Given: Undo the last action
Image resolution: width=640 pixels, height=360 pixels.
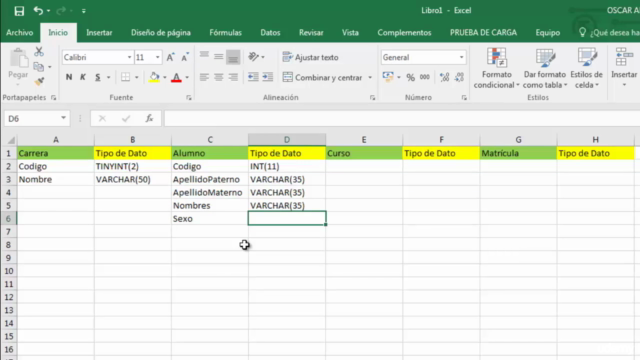Looking at the screenshot, I should (x=38, y=11).
